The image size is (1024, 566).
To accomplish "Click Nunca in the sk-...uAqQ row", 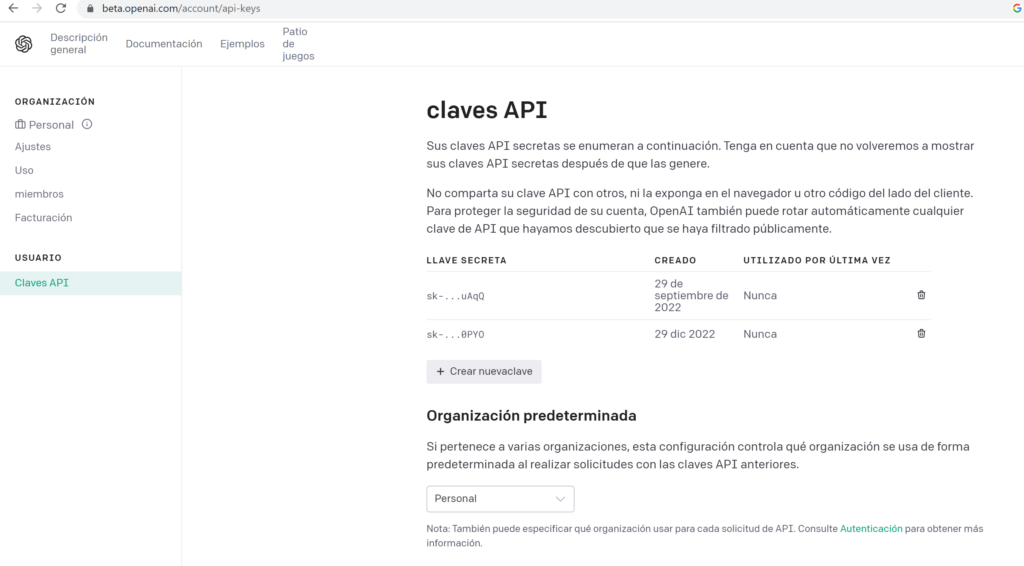I will pos(760,295).
